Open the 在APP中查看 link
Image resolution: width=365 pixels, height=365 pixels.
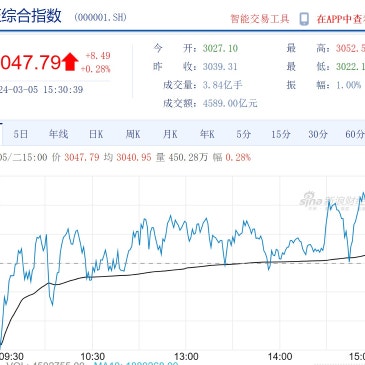341,19
